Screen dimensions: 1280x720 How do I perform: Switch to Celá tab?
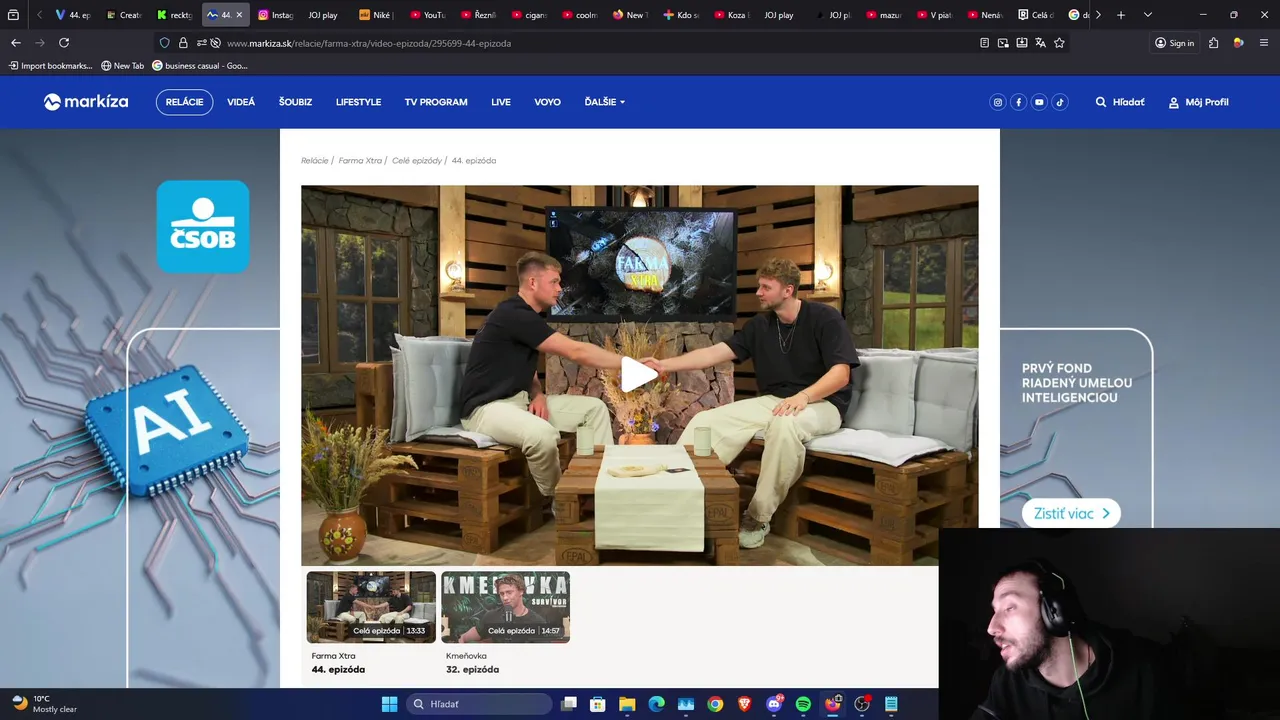(1036, 15)
